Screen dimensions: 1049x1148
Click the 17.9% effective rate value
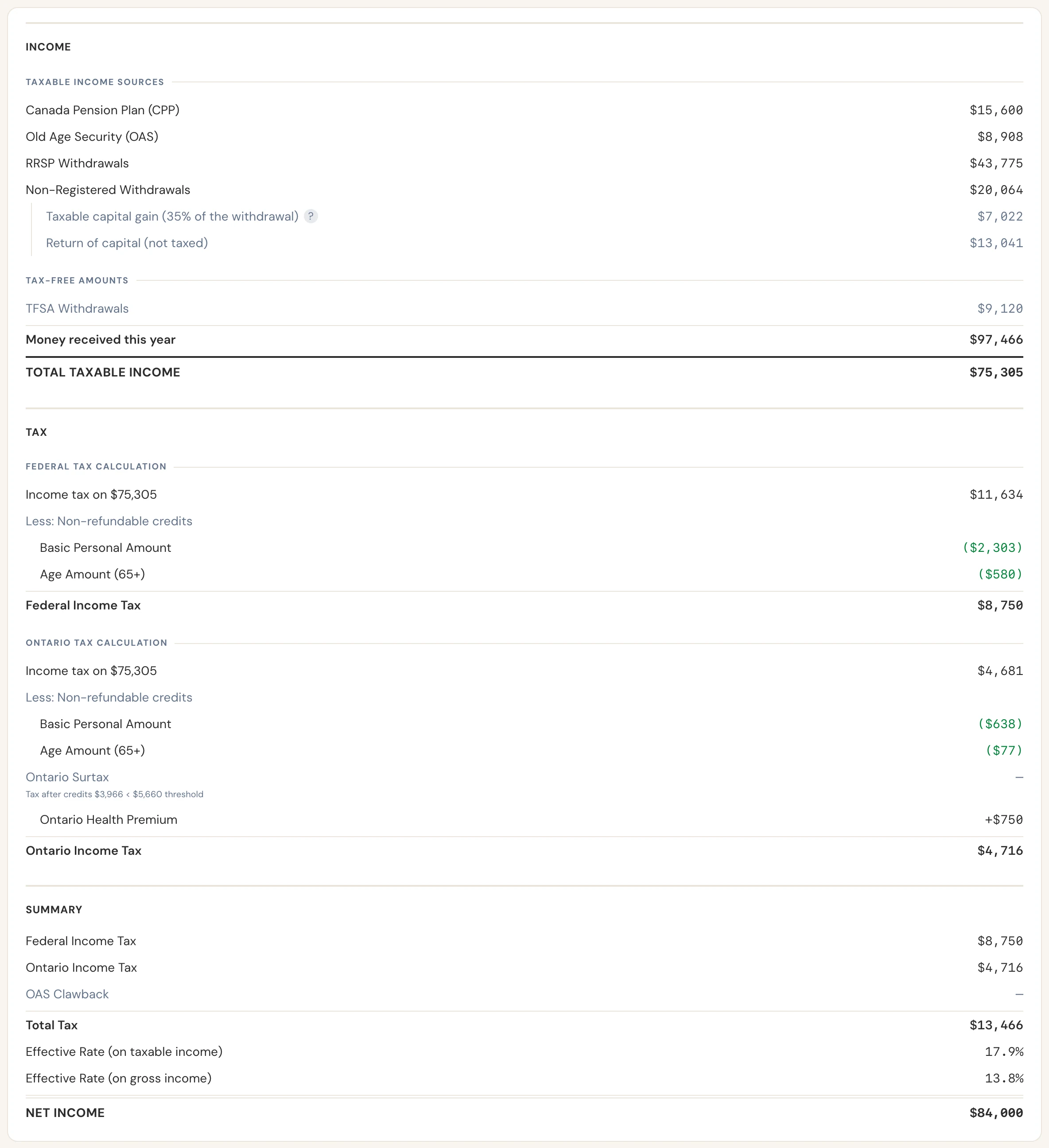[1004, 1052]
